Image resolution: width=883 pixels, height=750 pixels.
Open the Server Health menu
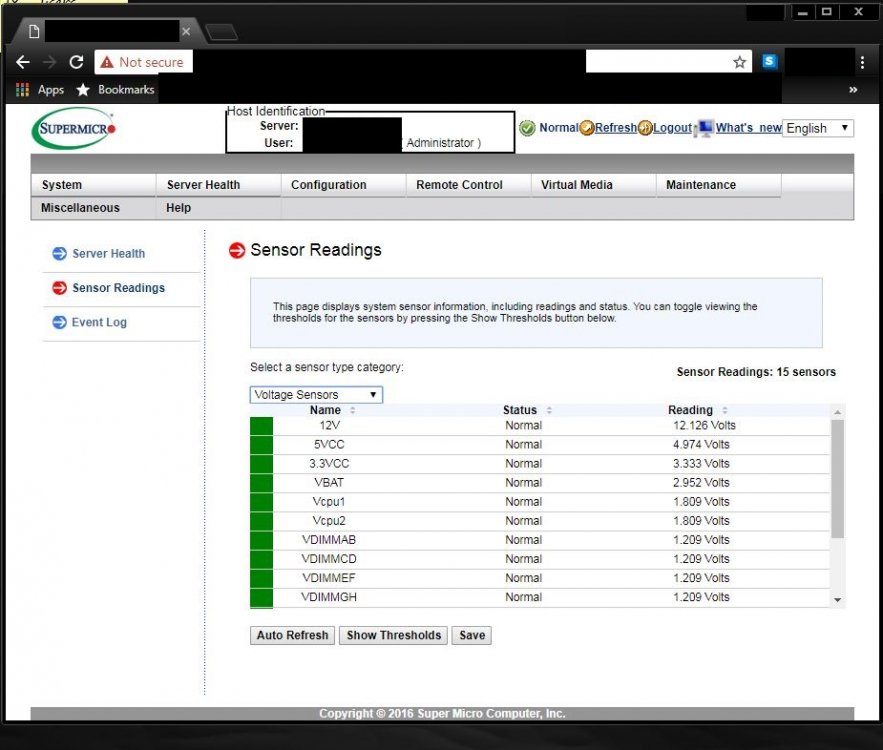point(218,185)
